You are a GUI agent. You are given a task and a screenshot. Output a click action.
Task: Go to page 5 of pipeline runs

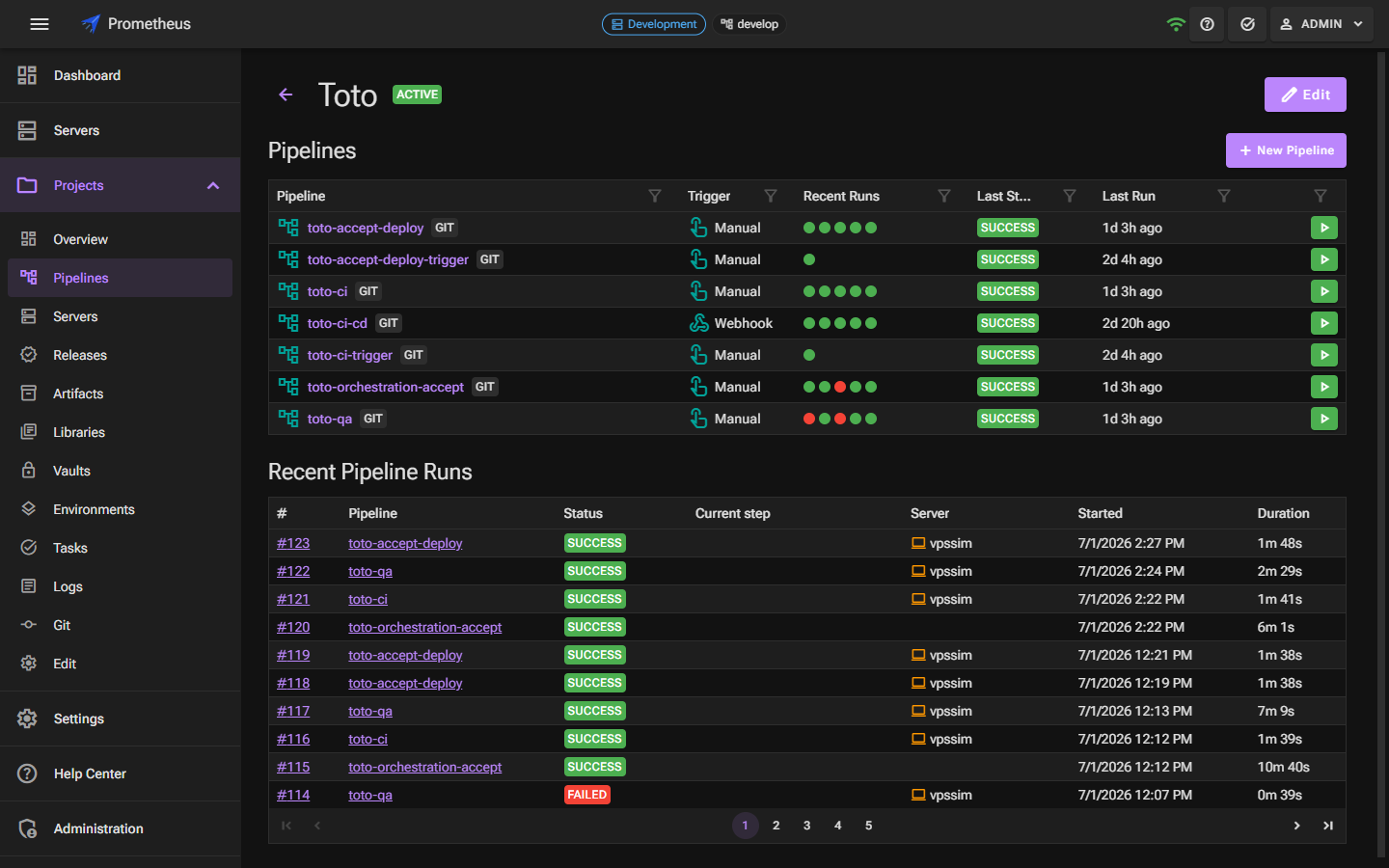coord(868,826)
